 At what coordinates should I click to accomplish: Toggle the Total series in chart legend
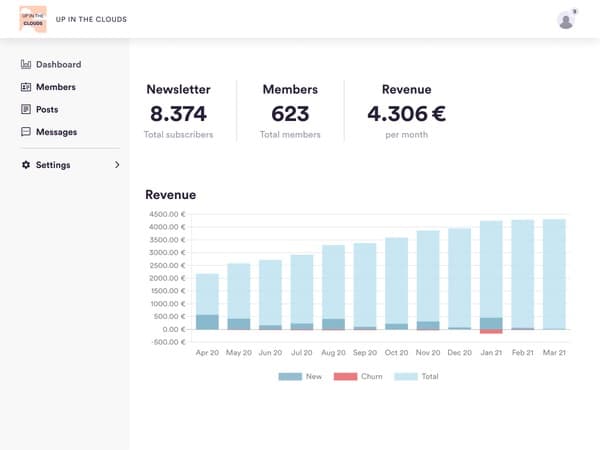point(415,376)
